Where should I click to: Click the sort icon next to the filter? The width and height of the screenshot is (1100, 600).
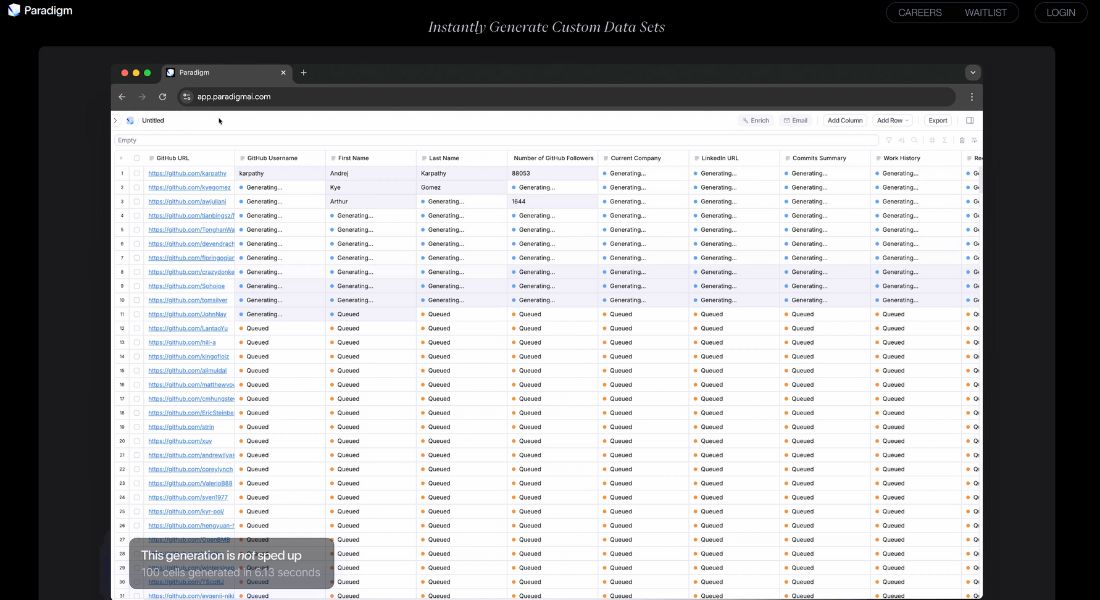point(901,140)
